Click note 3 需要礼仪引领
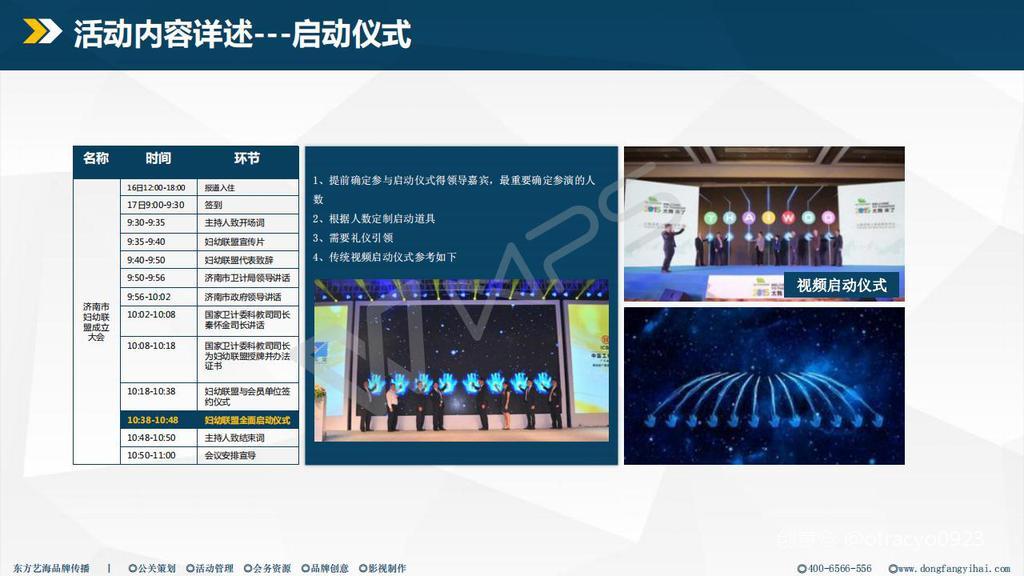This screenshot has height=576, width=1024. click(x=353, y=238)
